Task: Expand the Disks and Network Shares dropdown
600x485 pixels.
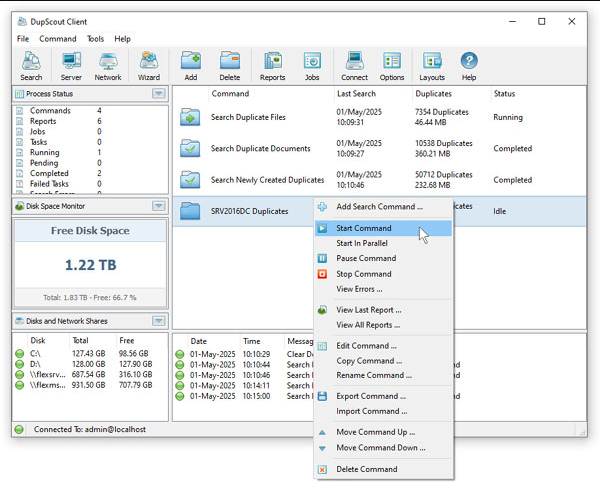Action: 159,321
